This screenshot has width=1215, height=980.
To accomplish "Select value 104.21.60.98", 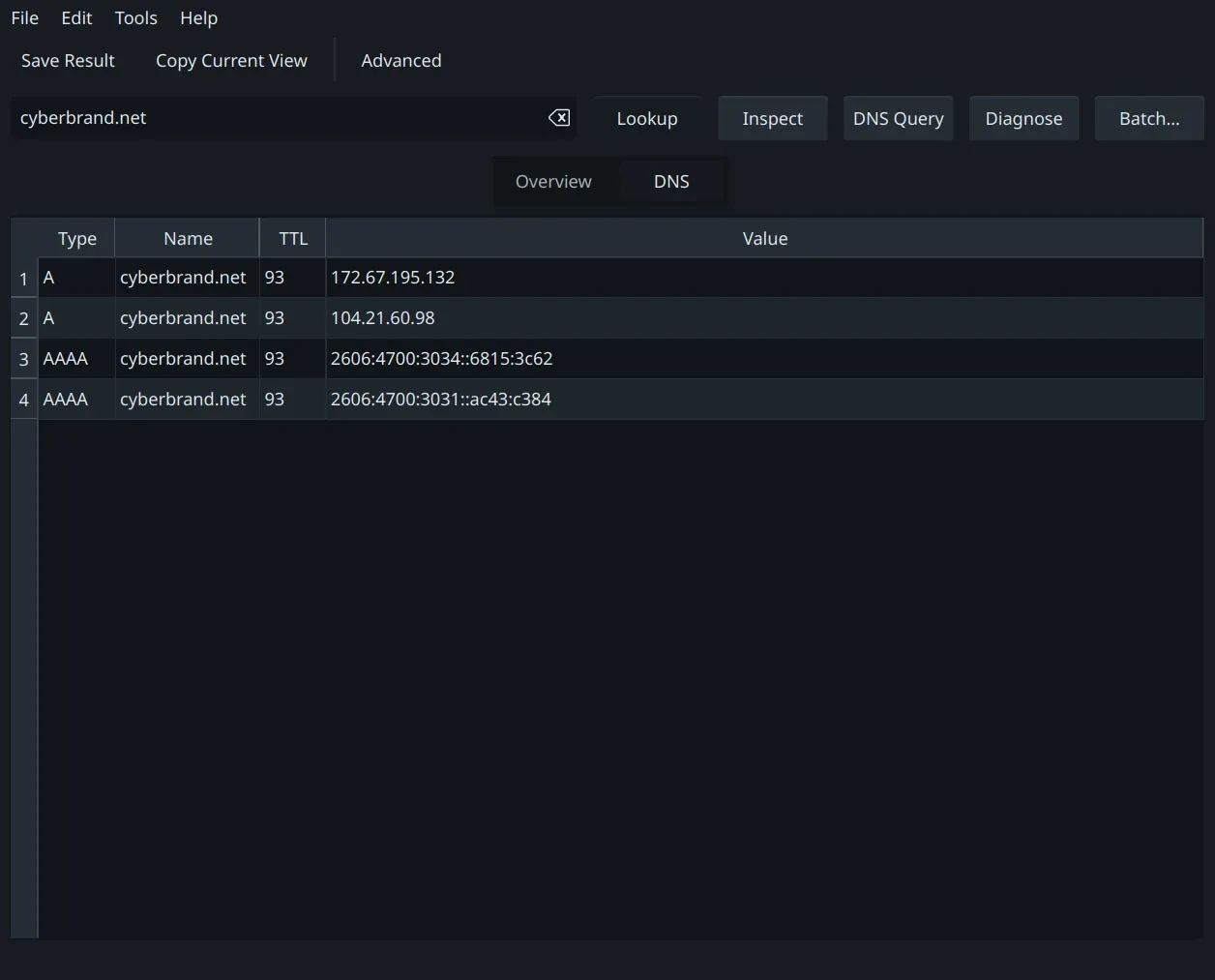I will (764, 318).
